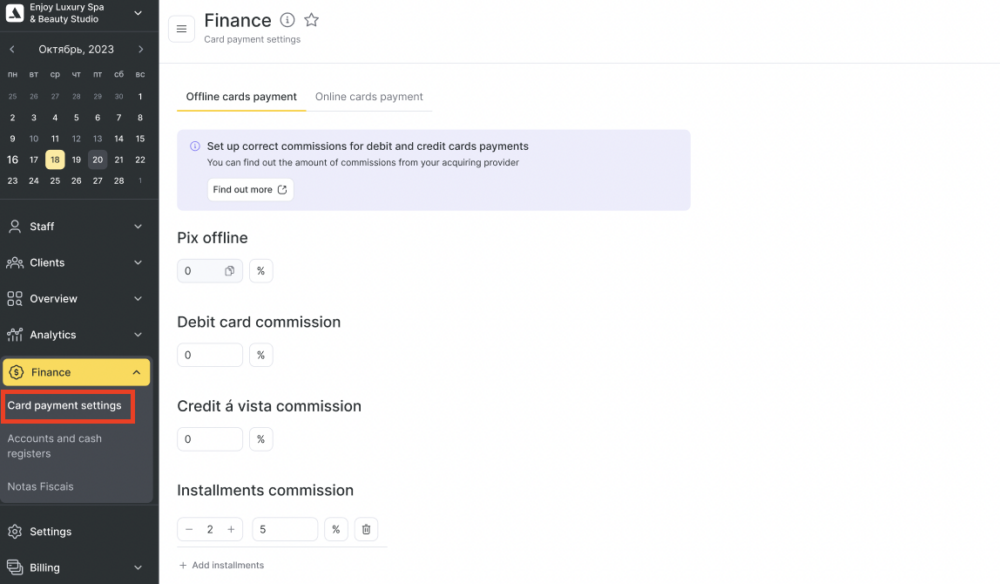Mark Finance page as favorite with star
The height and width of the screenshot is (584, 1000).
tap(311, 20)
